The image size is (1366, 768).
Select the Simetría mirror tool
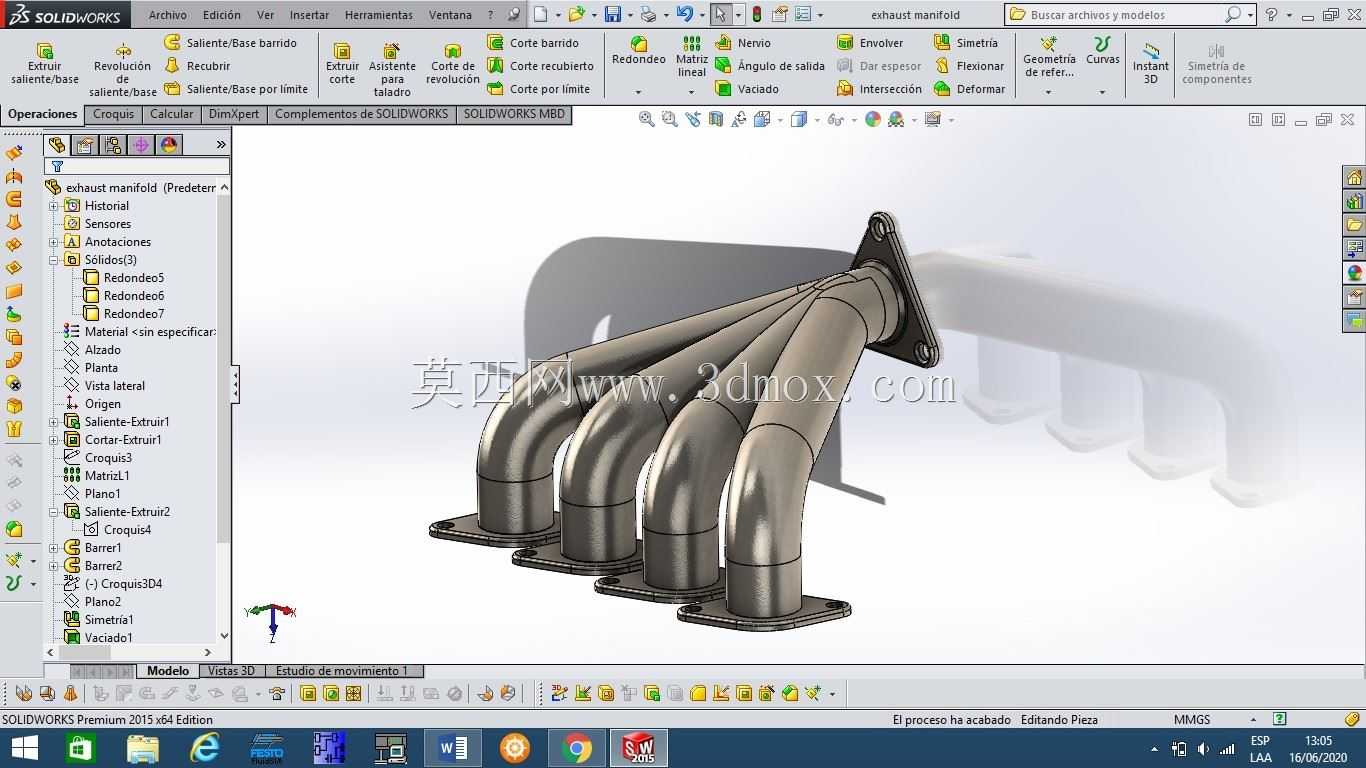pos(966,43)
